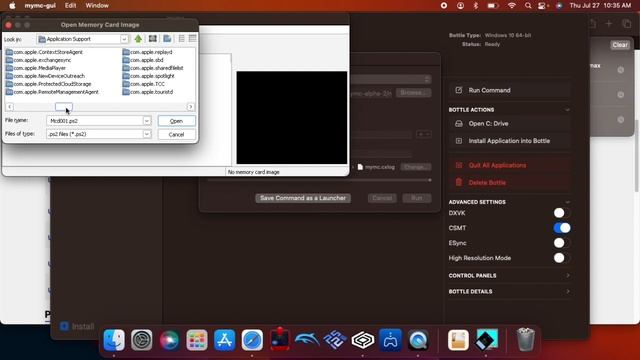
Task: Select folder com.apple.spotlight
Action: pyautogui.click(x=149, y=76)
